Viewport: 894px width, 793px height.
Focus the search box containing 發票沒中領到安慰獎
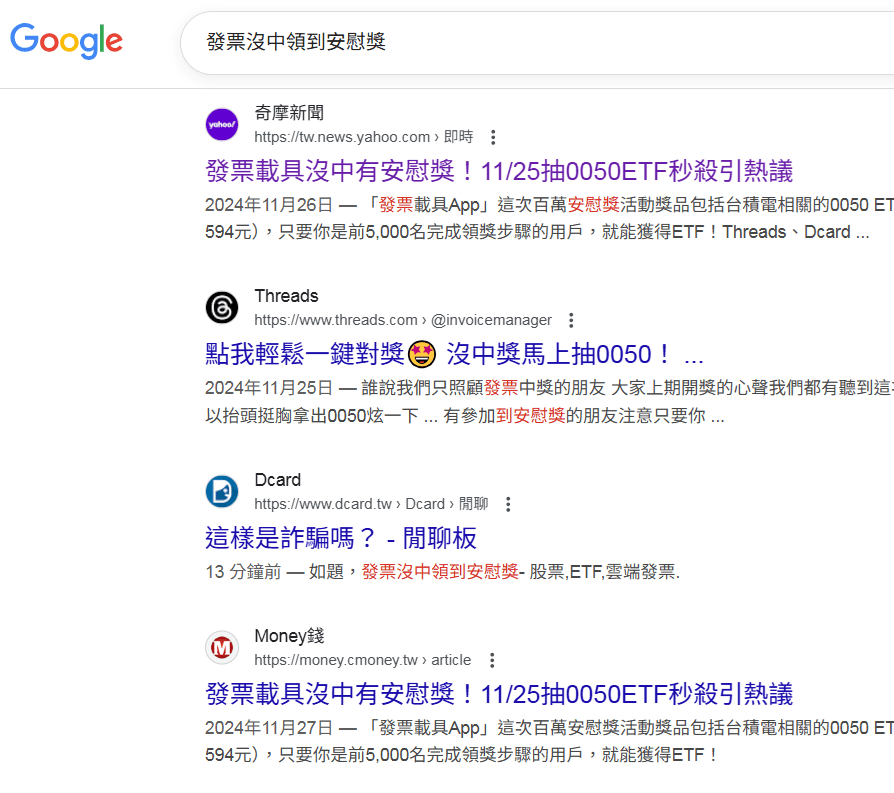(x=537, y=42)
